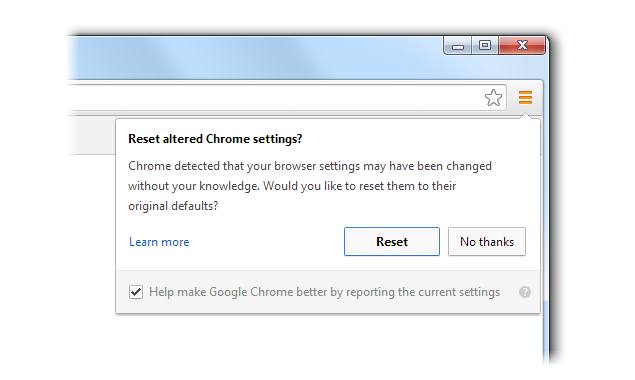Viewport: 635px width, 380px height.
Task: Click the 'Reset altered Chrome settings?' heading
Action: tap(215, 139)
